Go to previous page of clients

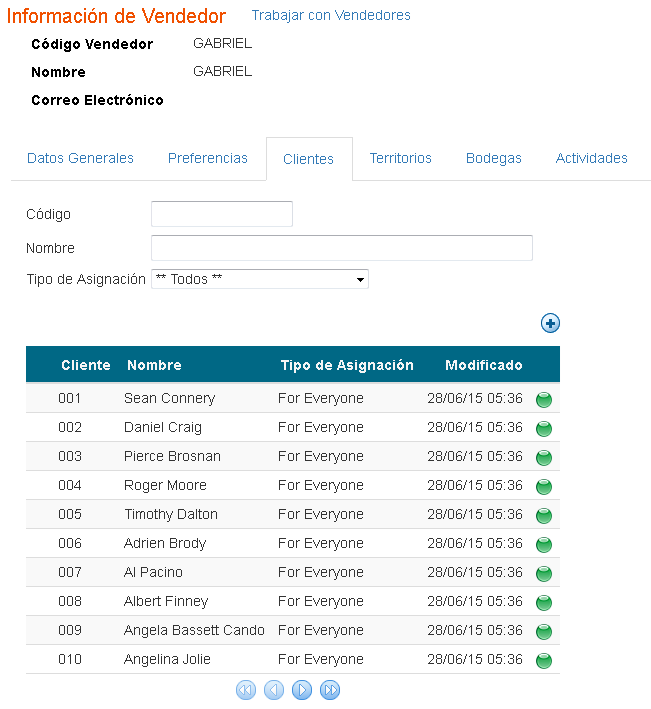pyautogui.click(x=274, y=690)
